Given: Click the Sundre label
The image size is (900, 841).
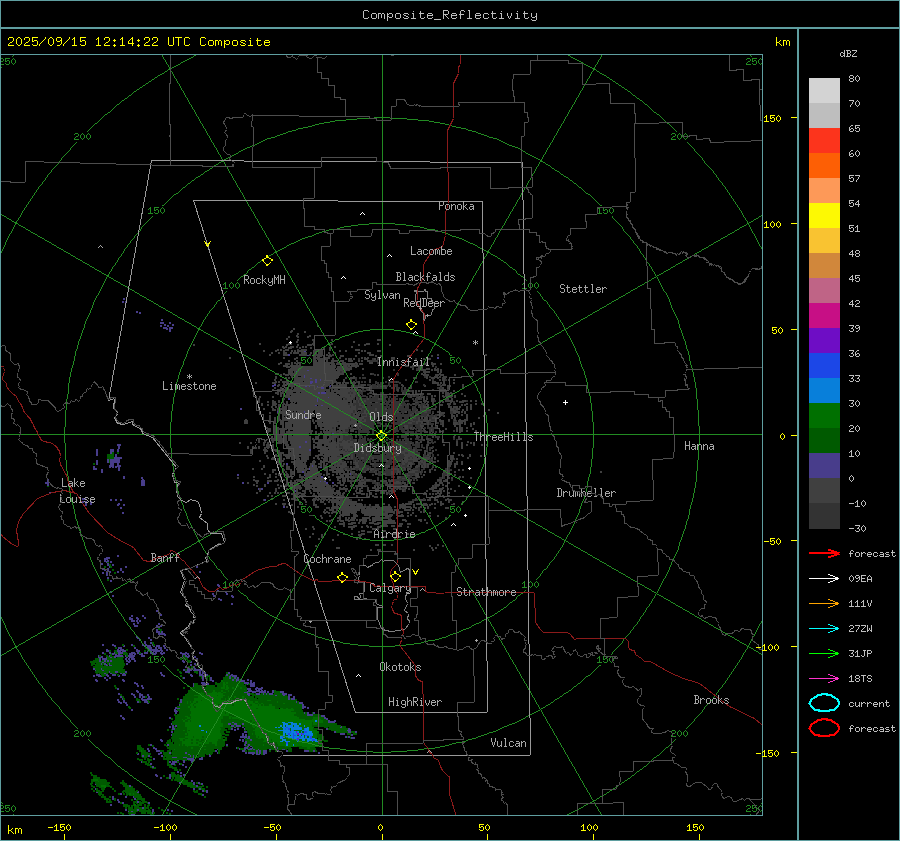Looking at the screenshot, I should tap(303, 414).
